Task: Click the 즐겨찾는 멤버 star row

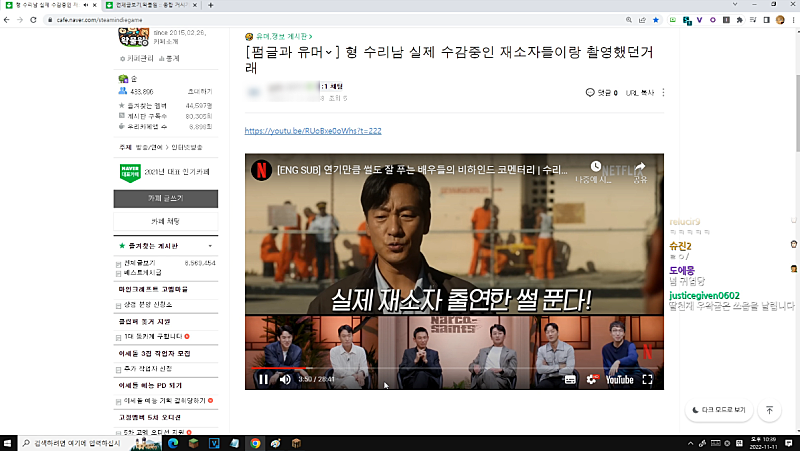Action: coord(166,106)
